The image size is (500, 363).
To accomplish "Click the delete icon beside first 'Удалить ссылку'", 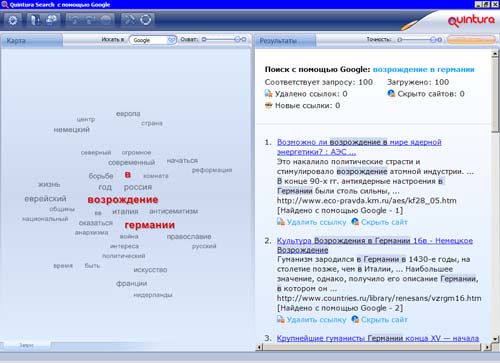I will [x=281, y=222].
